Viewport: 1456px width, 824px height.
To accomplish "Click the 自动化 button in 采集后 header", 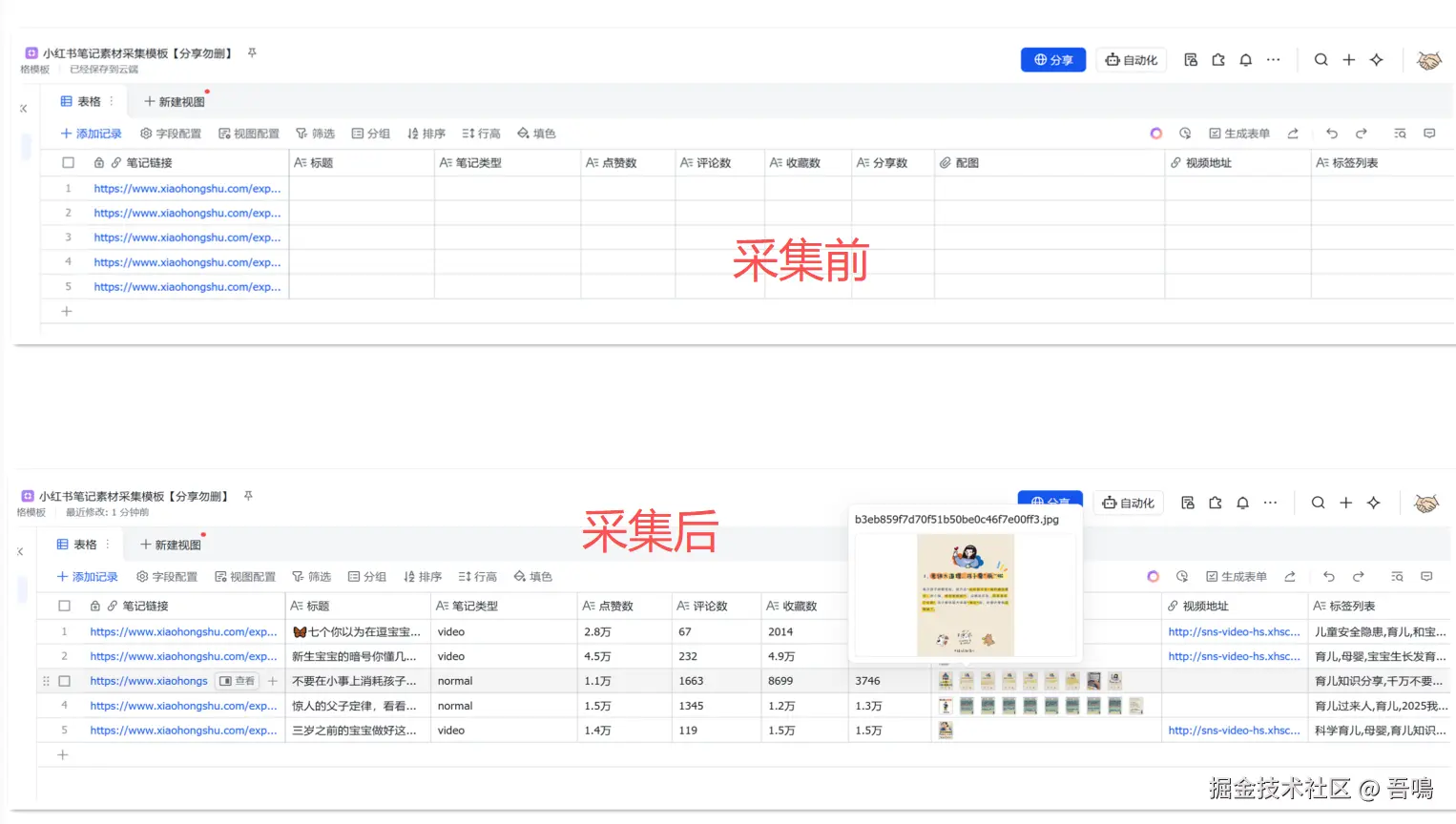I will pyautogui.click(x=1129, y=503).
